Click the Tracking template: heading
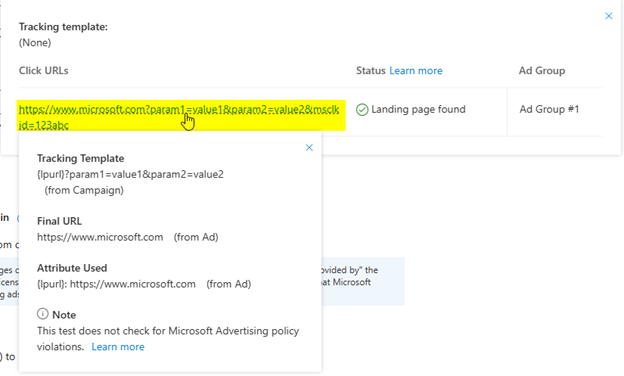This screenshot has height=376, width=624. point(63,27)
